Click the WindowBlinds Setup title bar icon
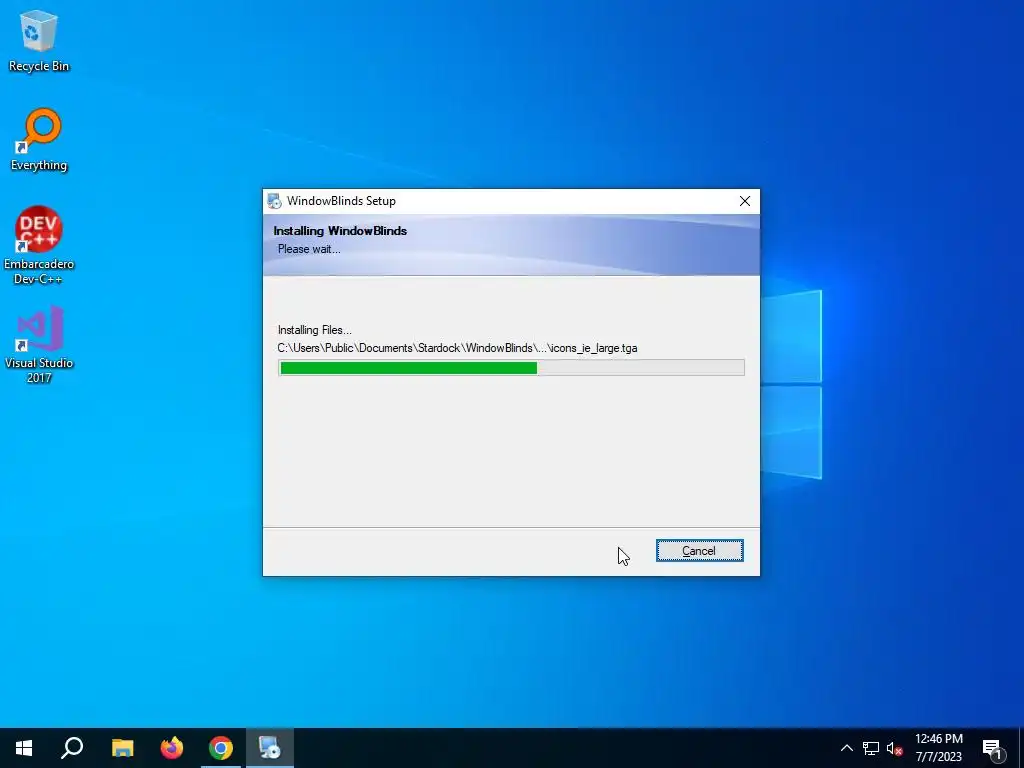Image resolution: width=1024 pixels, height=768 pixels. 274,201
